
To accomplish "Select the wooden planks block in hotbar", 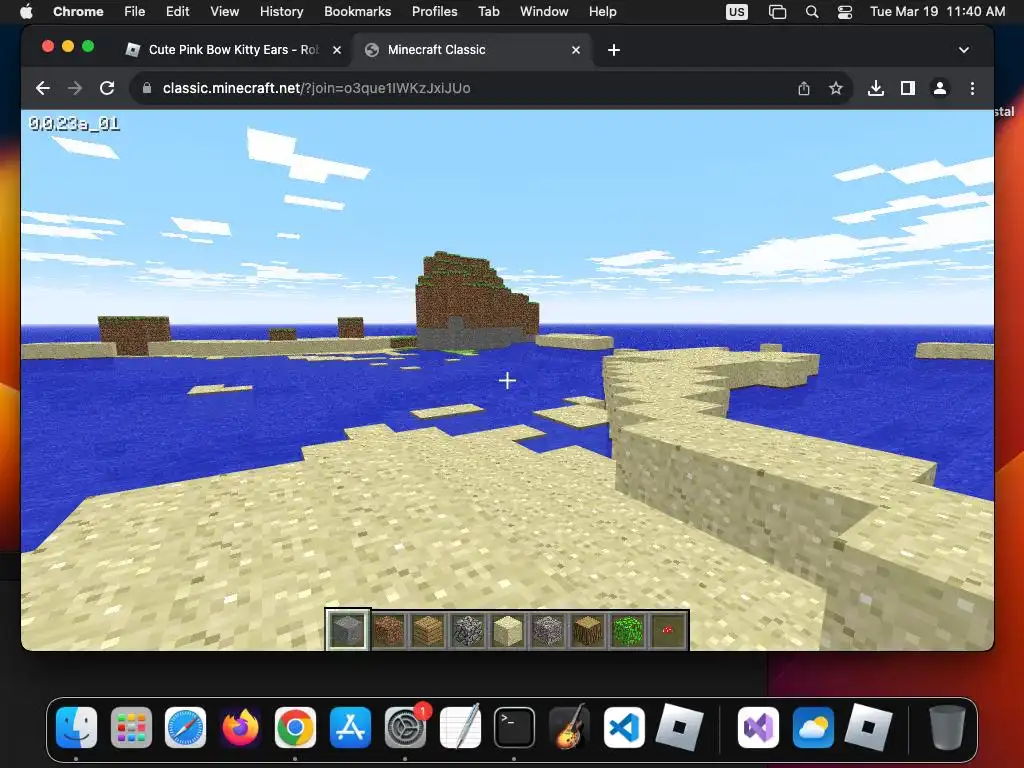I will (428, 630).
